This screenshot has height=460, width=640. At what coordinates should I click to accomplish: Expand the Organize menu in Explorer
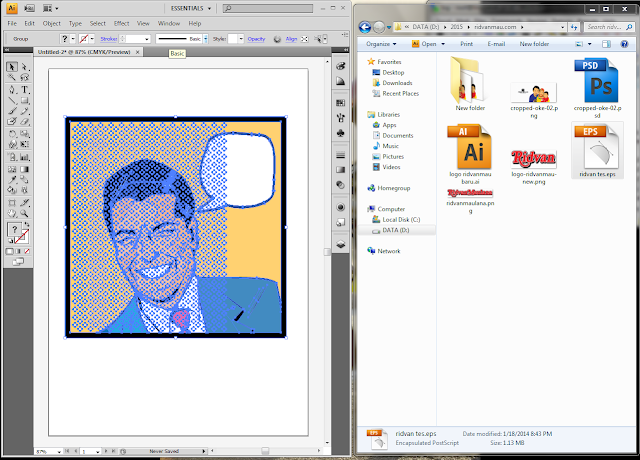click(381, 44)
